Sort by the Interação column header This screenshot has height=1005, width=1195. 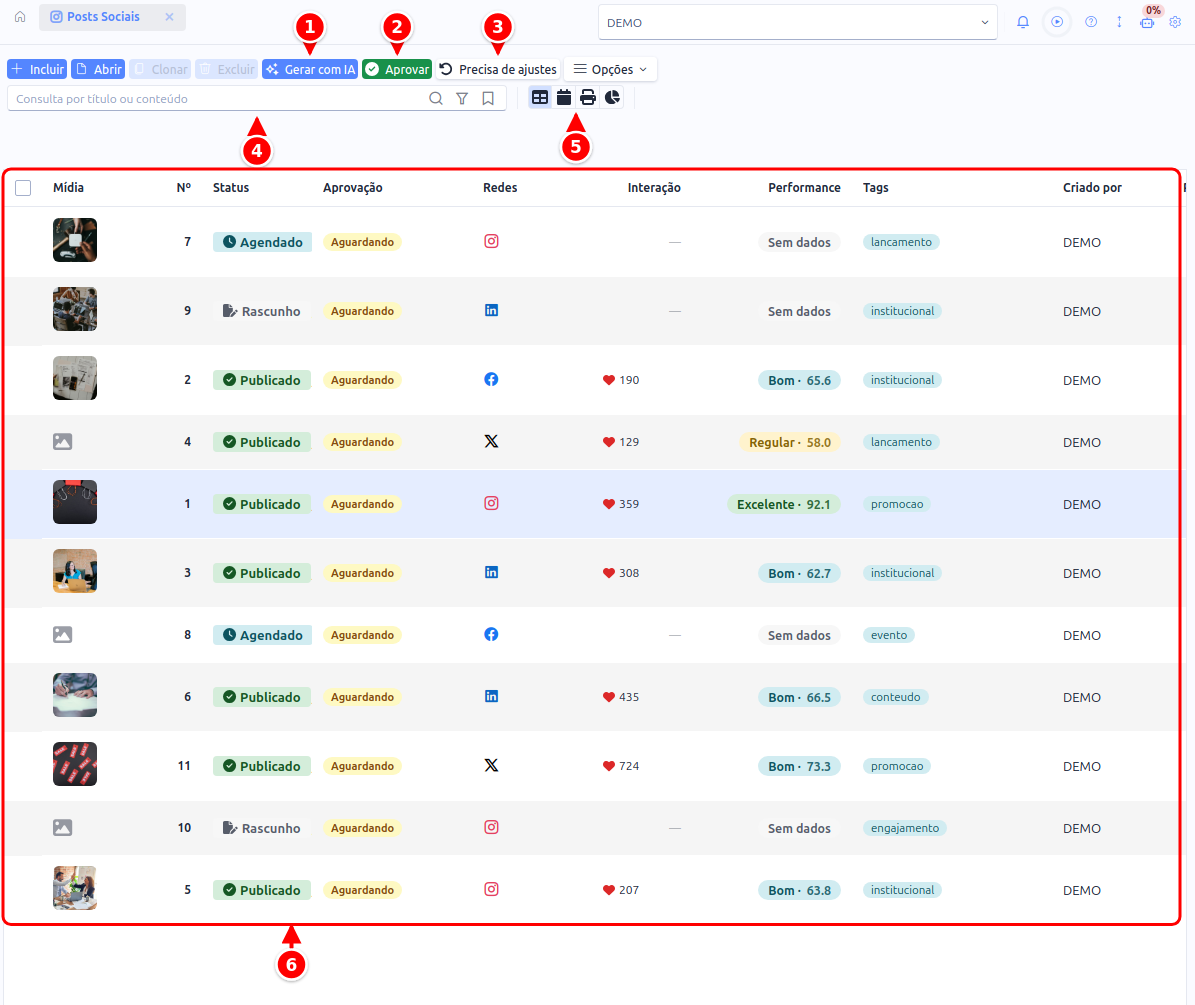(654, 187)
